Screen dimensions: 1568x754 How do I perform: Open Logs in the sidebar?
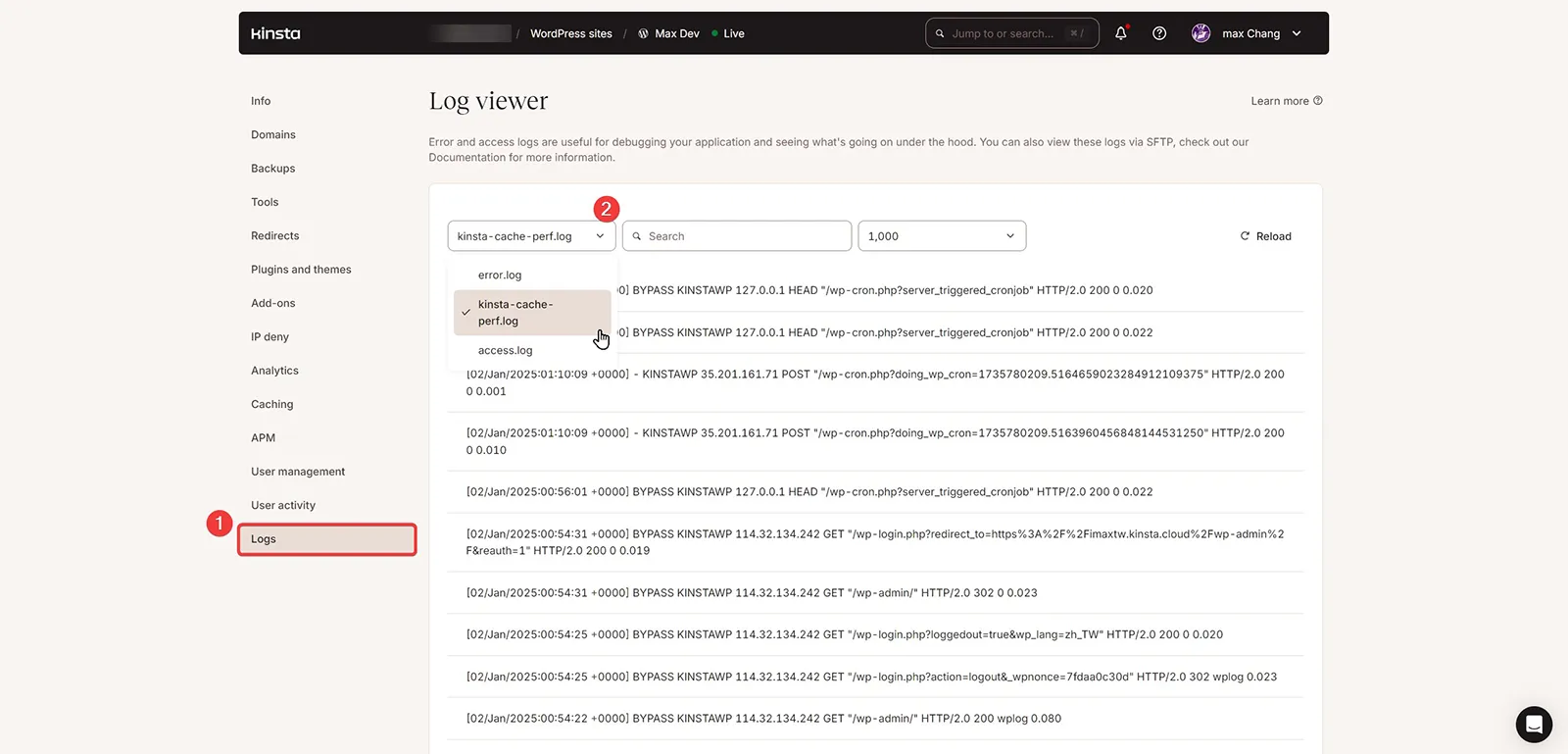327,539
